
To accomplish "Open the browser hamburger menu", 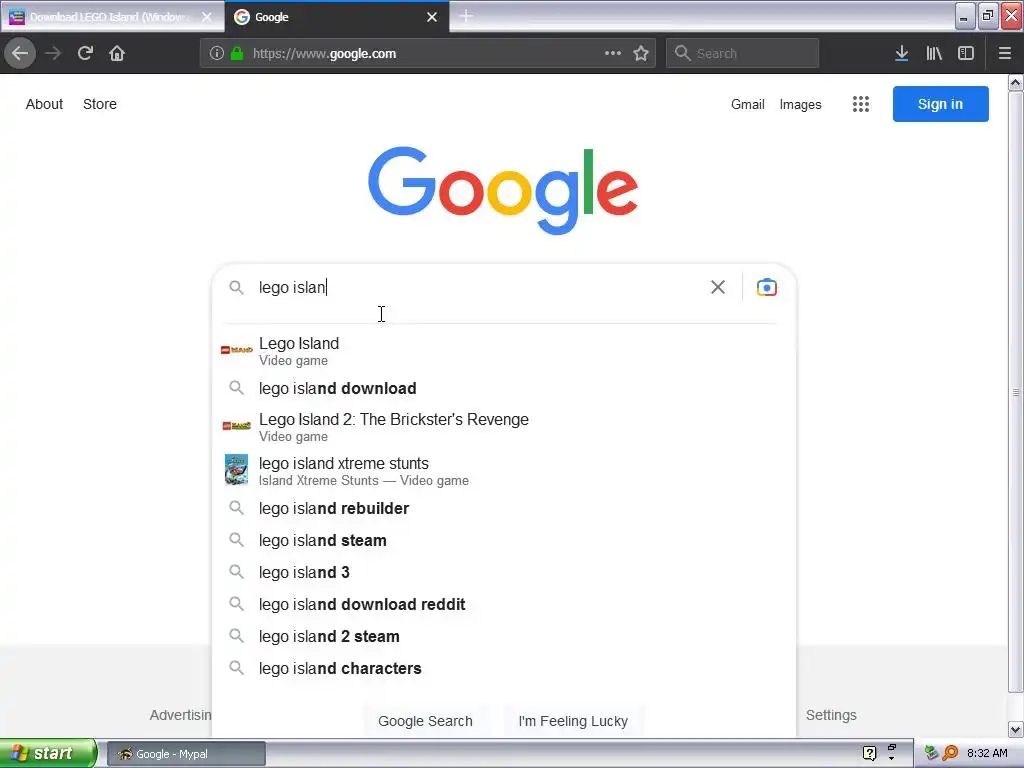I will (x=1004, y=53).
